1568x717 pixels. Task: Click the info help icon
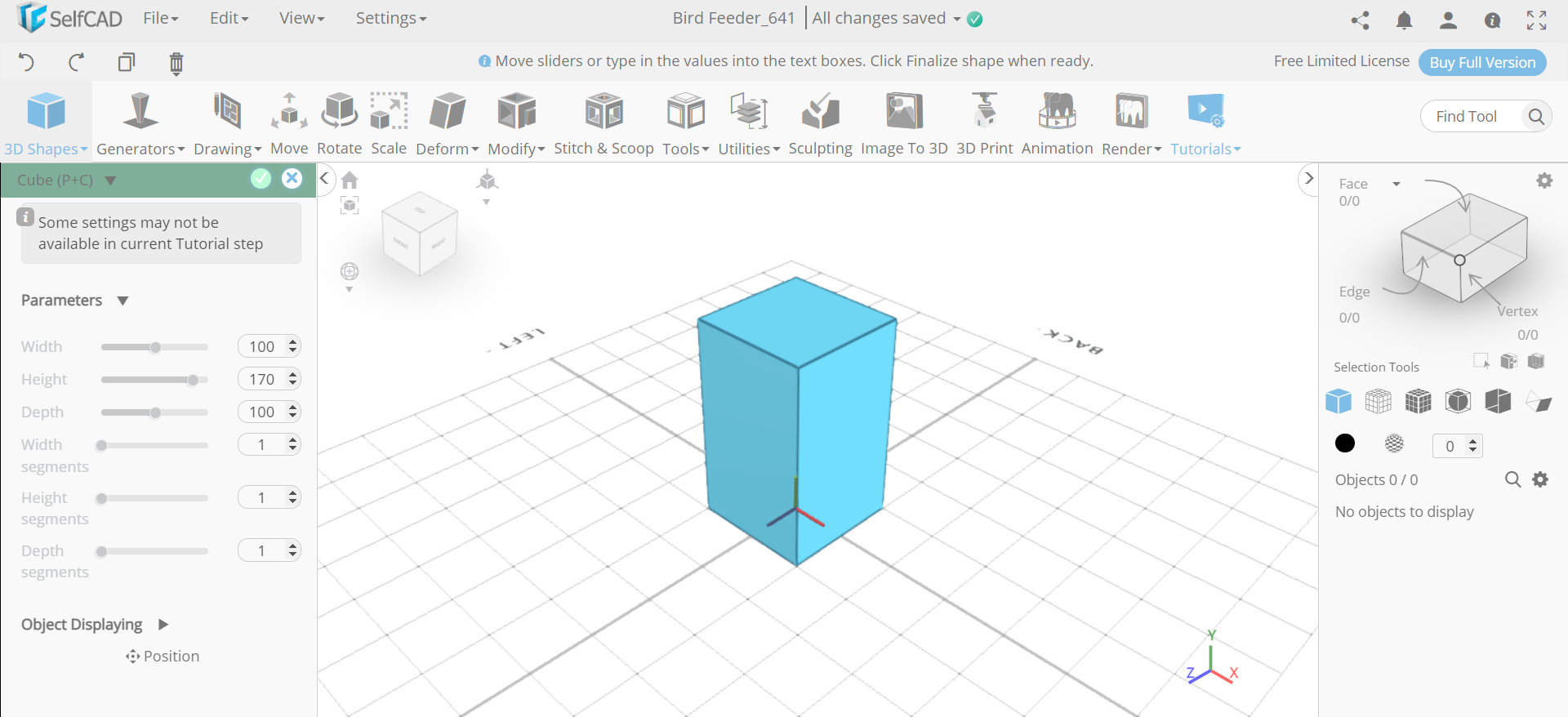(1492, 20)
